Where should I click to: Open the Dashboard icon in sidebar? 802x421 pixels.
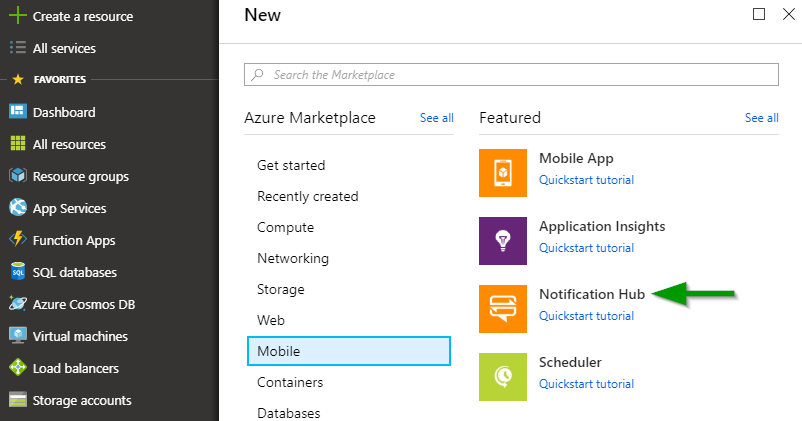18,111
